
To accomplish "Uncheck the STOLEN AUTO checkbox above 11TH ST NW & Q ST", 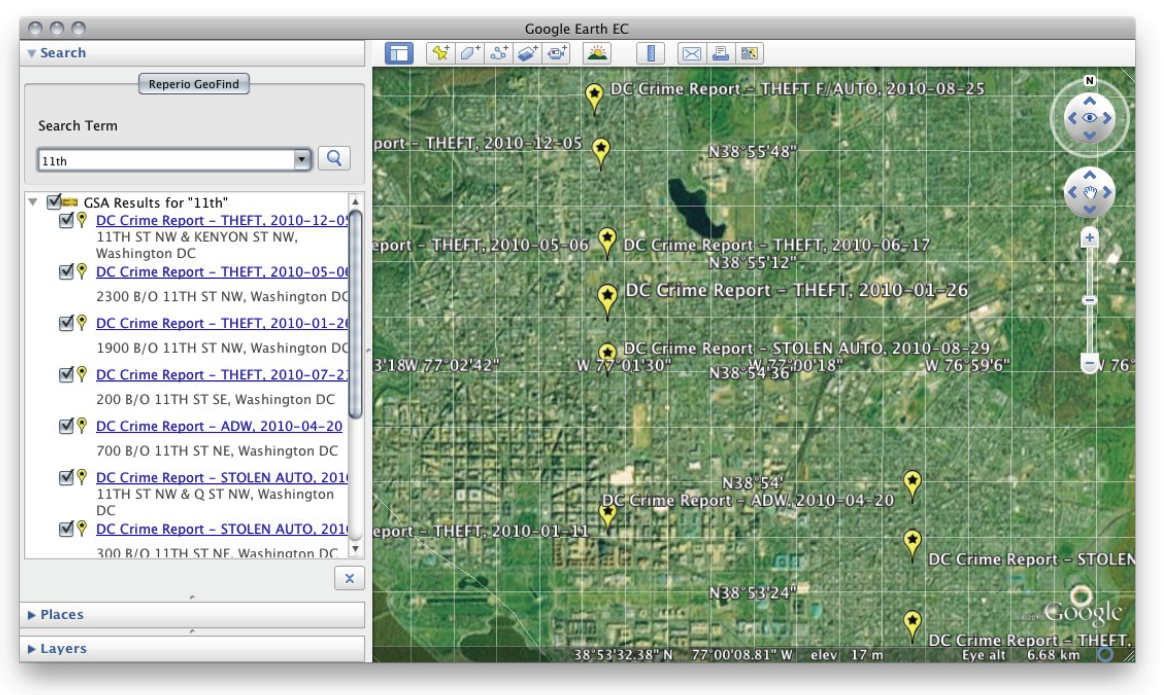I will [66, 477].
